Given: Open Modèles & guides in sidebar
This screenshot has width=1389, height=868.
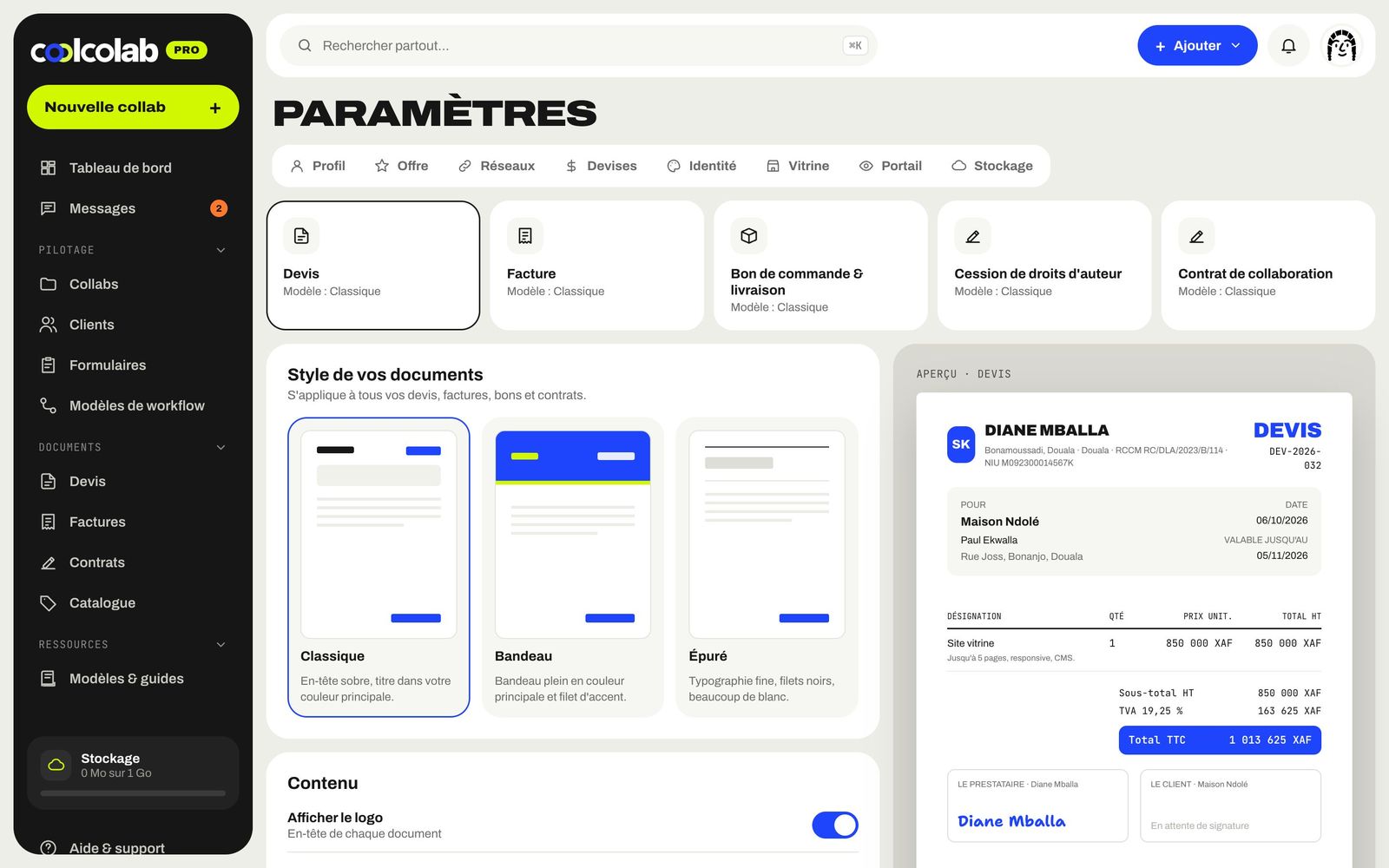Looking at the screenshot, I should tap(133, 679).
